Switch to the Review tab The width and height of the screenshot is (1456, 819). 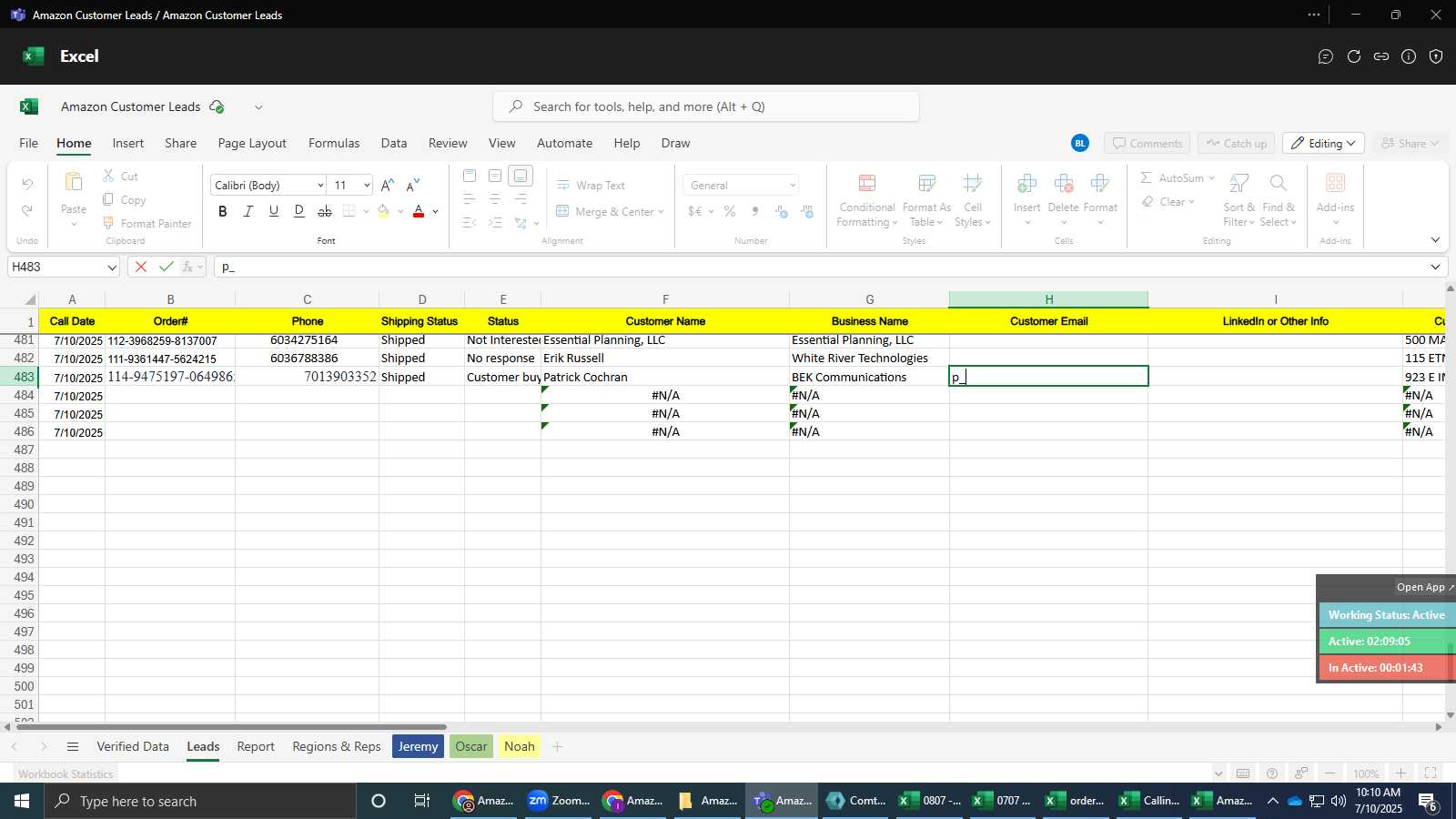click(448, 143)
